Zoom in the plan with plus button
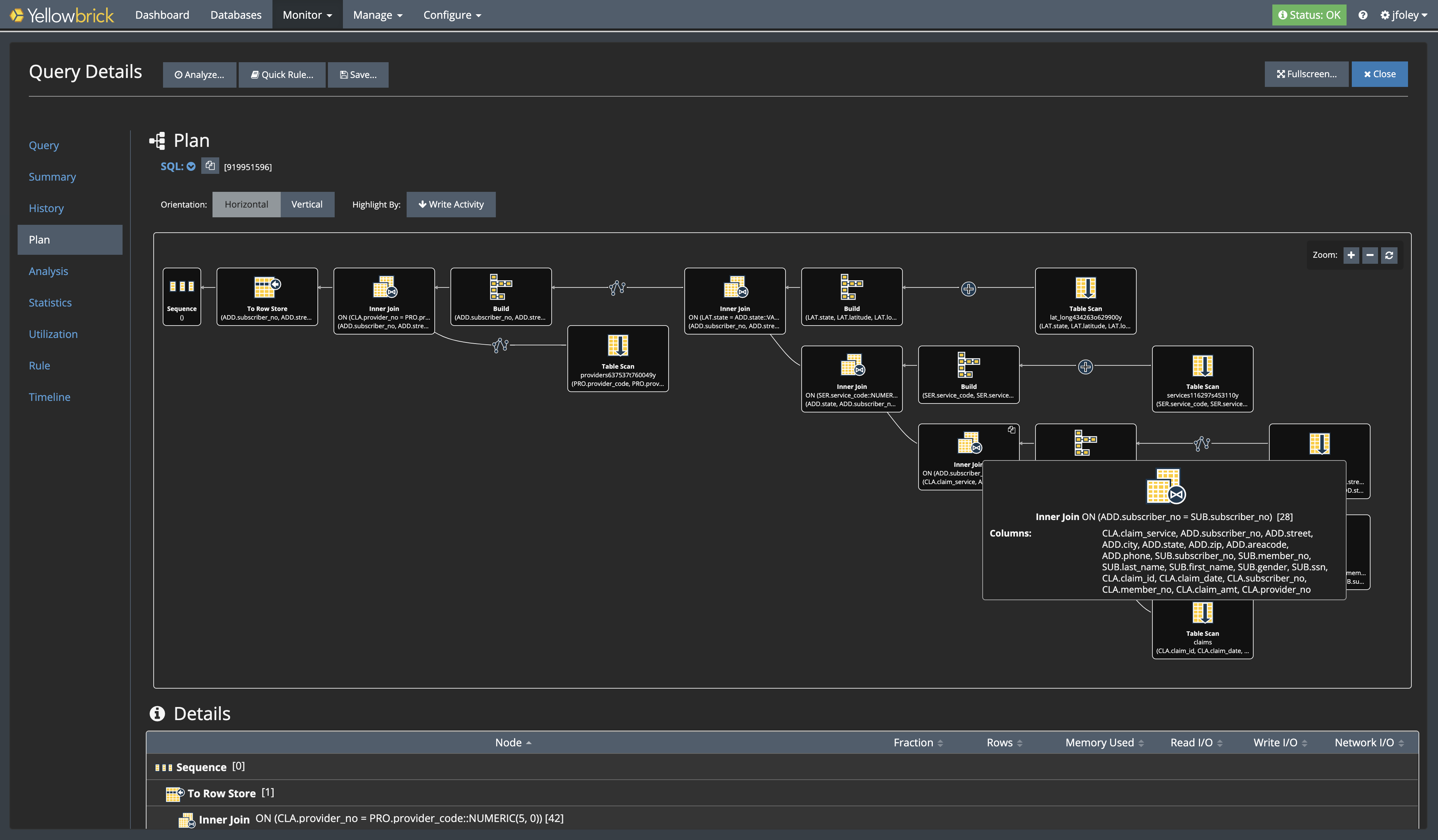Image resolution: width=1438 pixels, height=840 pixels. [x=1351, y=255]
